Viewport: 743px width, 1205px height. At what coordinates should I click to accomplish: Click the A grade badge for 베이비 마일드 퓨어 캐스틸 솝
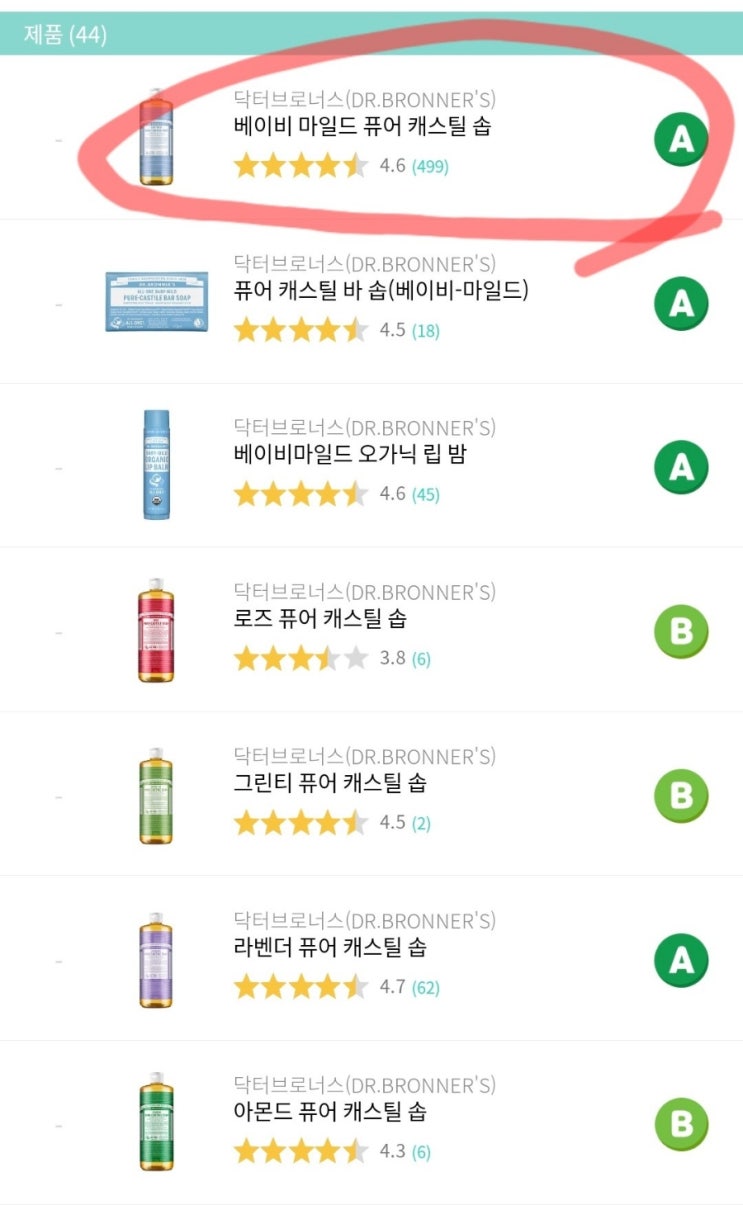tap(681, 140)
